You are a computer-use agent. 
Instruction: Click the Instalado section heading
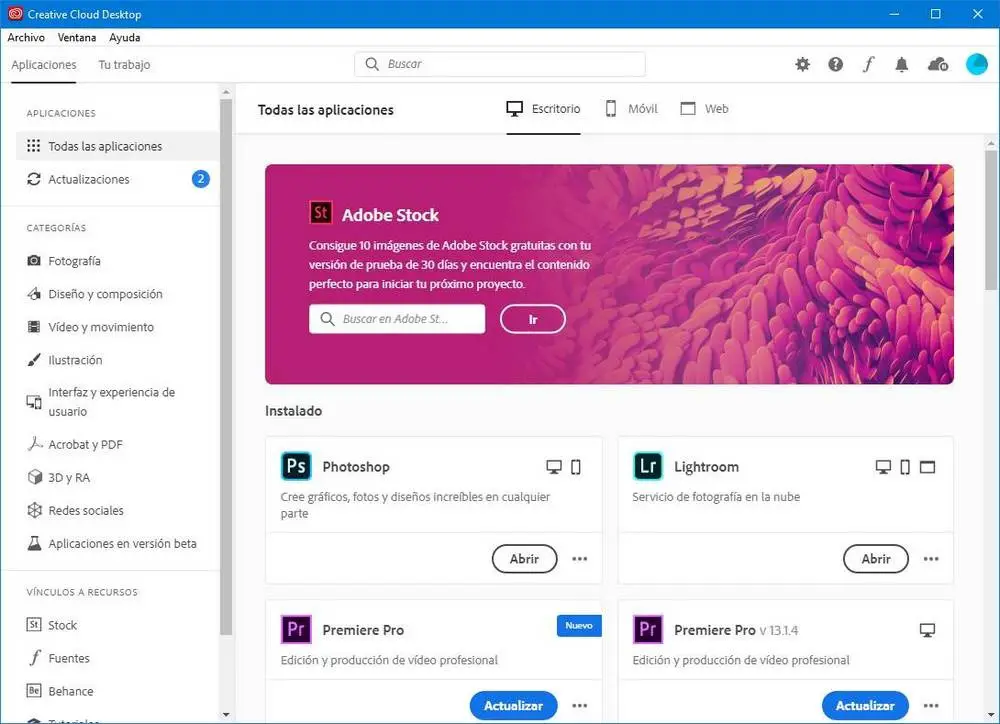293,411
